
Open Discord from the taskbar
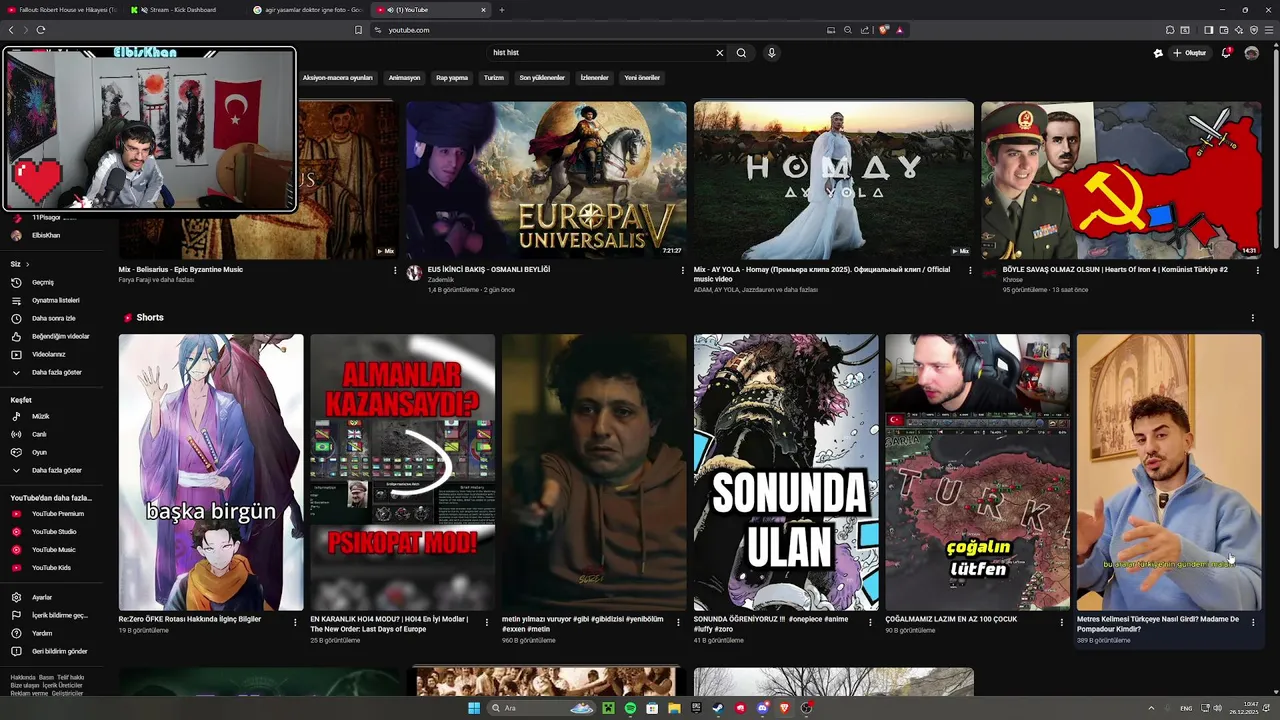(762, 708)
